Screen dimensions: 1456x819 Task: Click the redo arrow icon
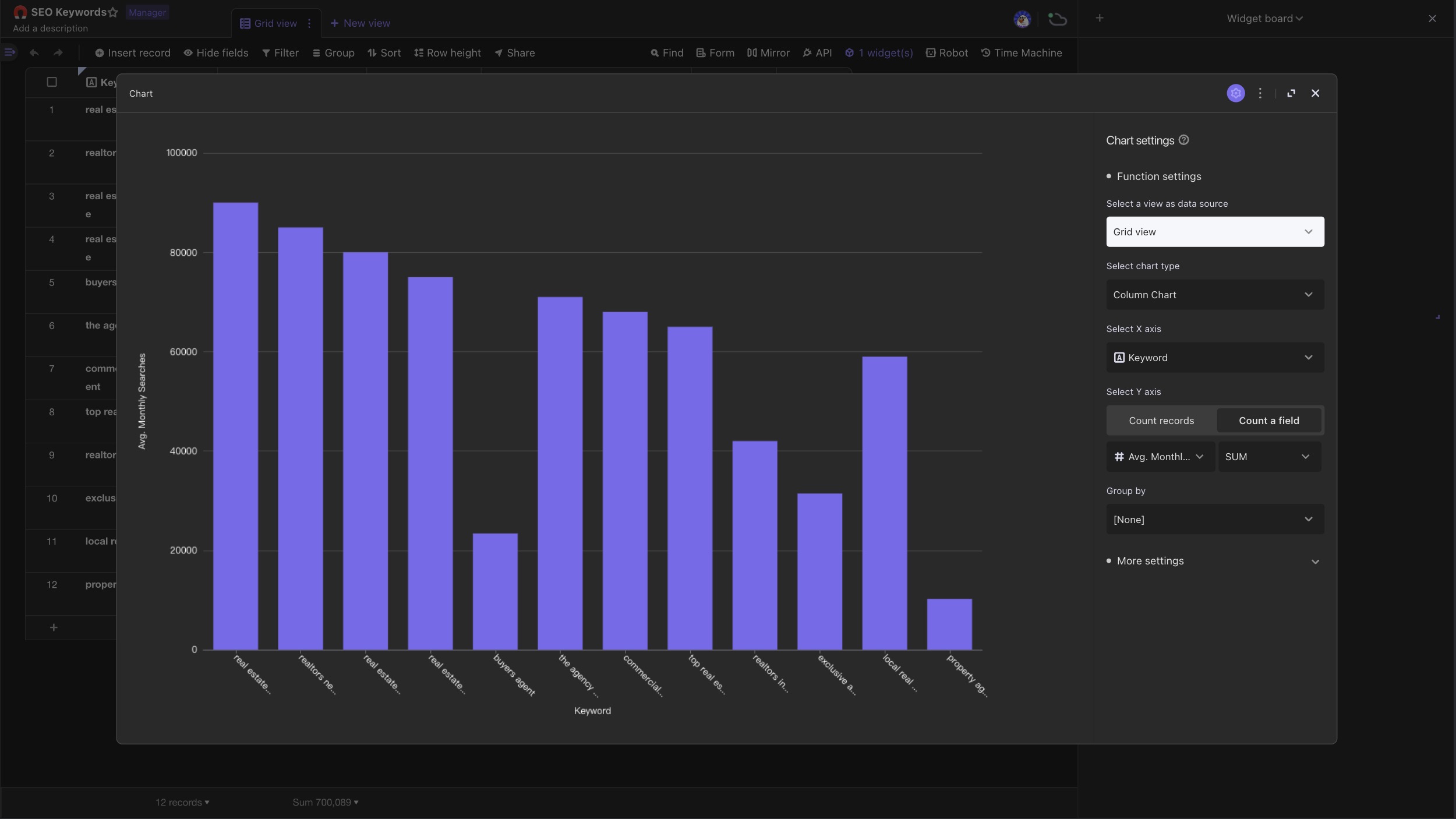(58, 53)
